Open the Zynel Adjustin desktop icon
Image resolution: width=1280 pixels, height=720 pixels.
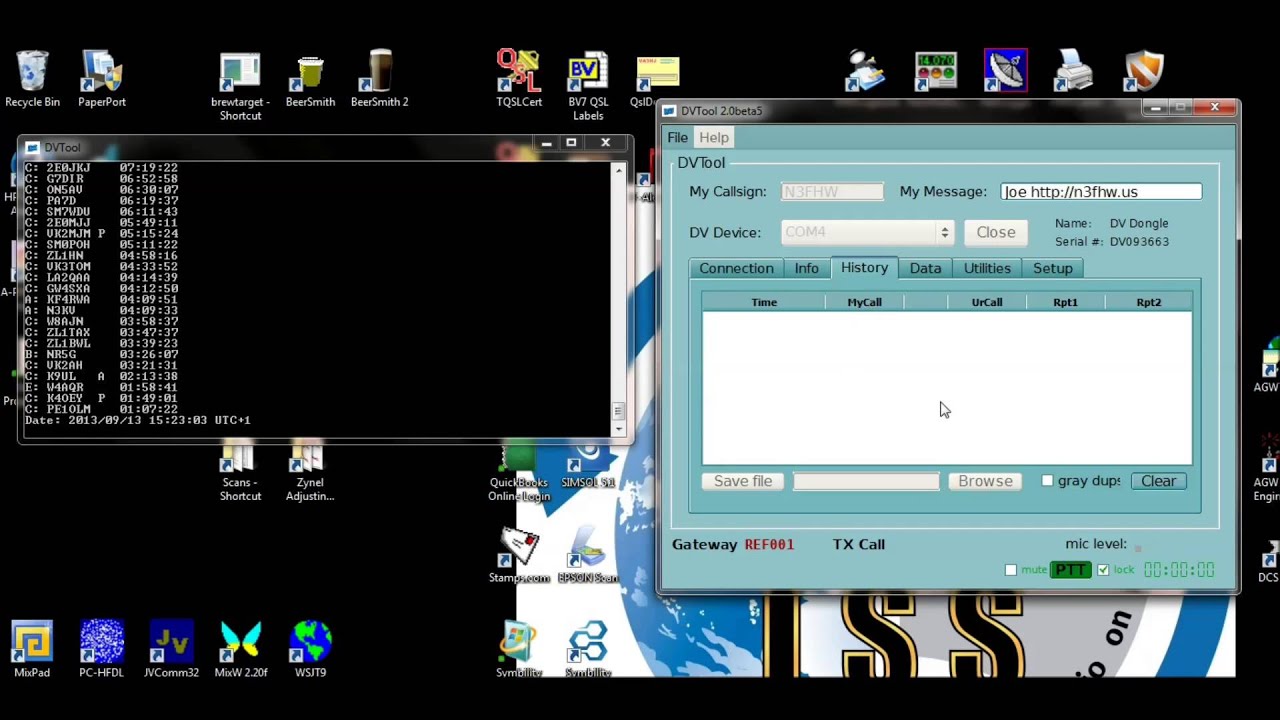click(309, 473)
